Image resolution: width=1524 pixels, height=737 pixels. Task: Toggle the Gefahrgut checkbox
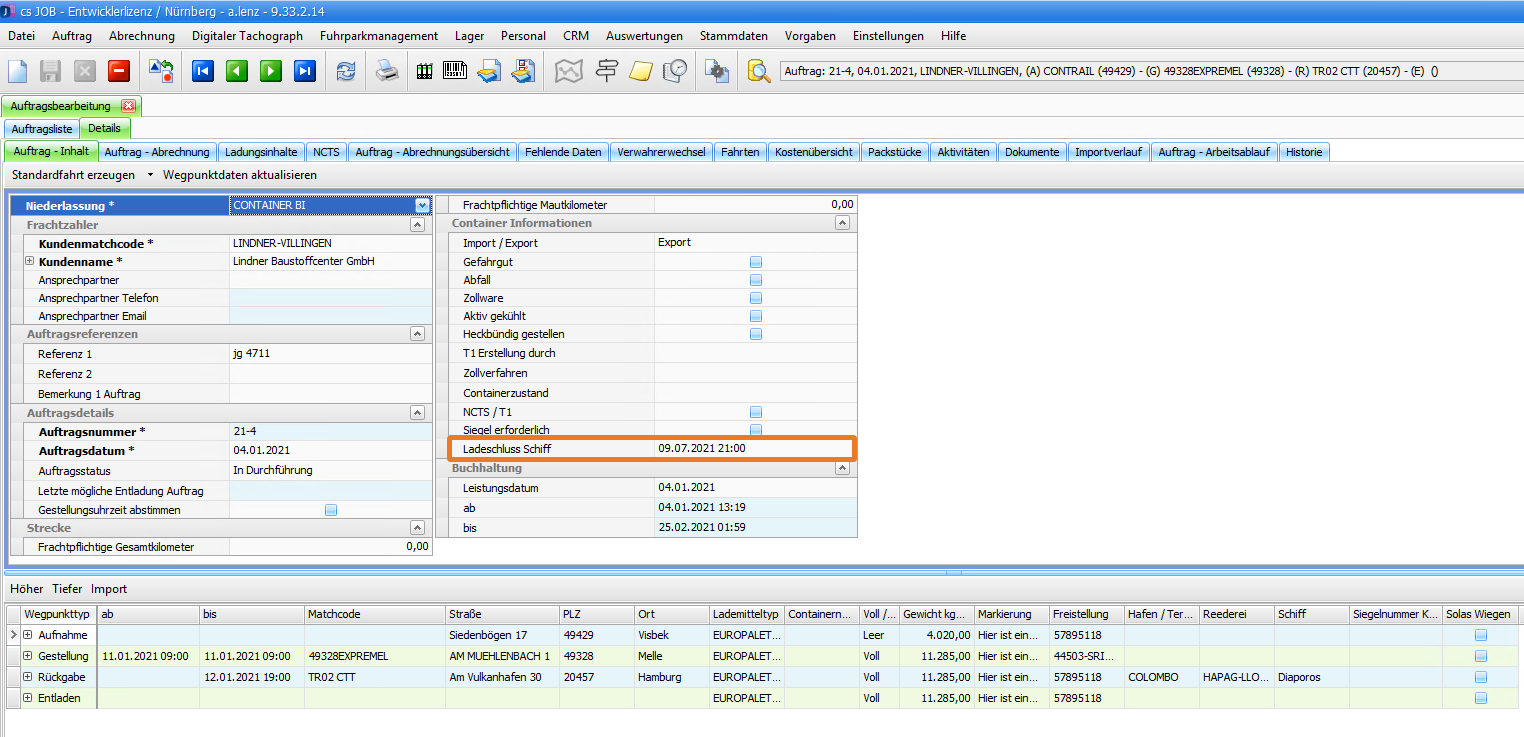(756, 262)
